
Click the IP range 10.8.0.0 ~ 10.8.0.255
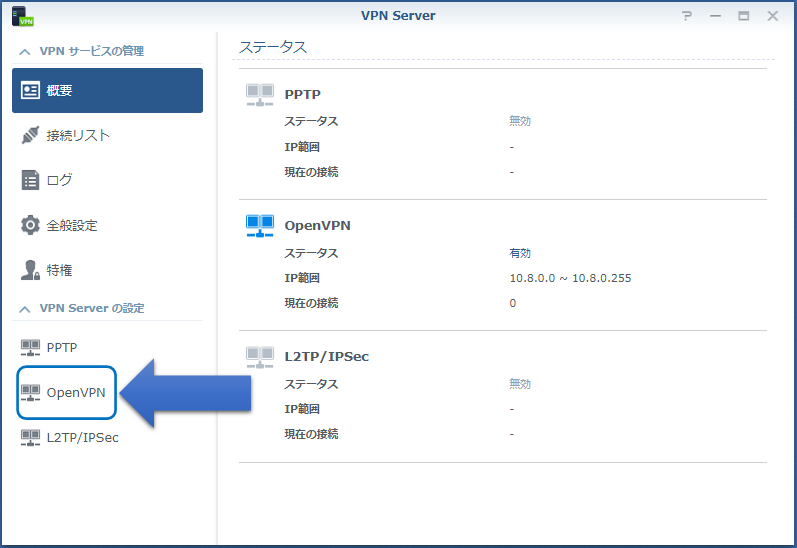click(x=570, y=278)
